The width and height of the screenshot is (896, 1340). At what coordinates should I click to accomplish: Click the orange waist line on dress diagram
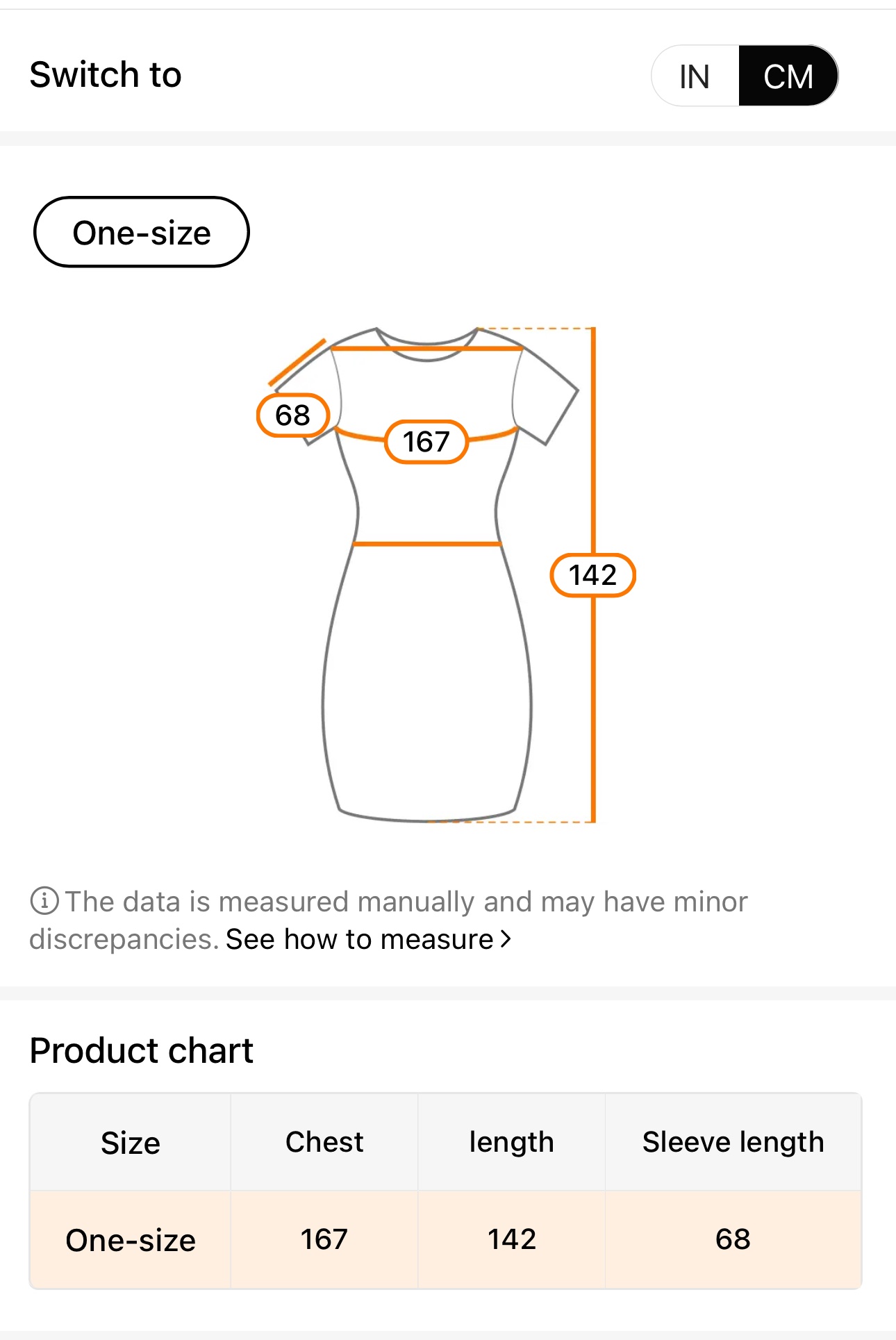tap(426, 544)
